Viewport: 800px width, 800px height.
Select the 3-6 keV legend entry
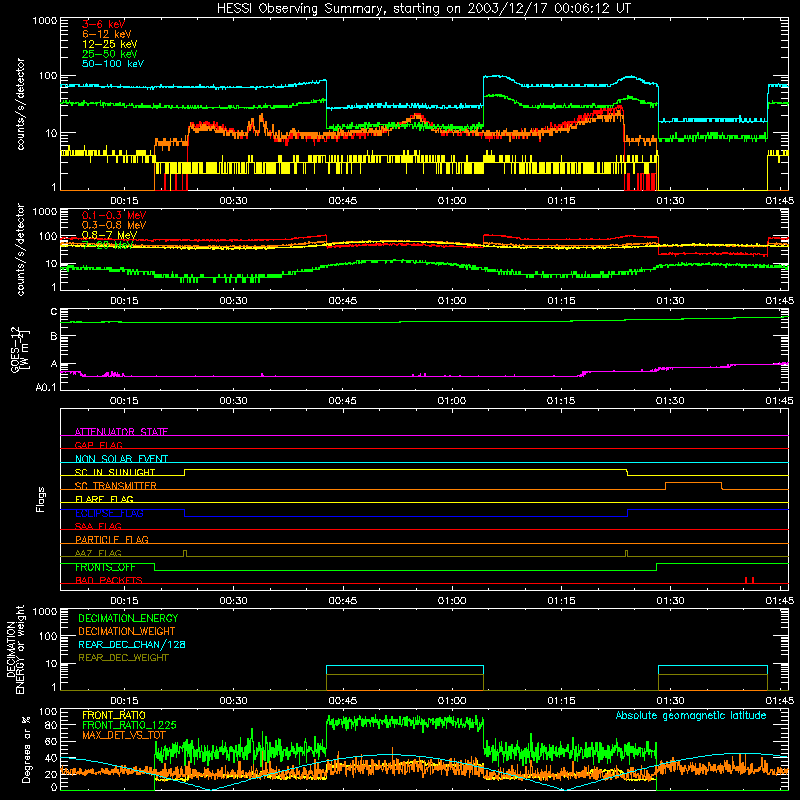click(103, 24)
